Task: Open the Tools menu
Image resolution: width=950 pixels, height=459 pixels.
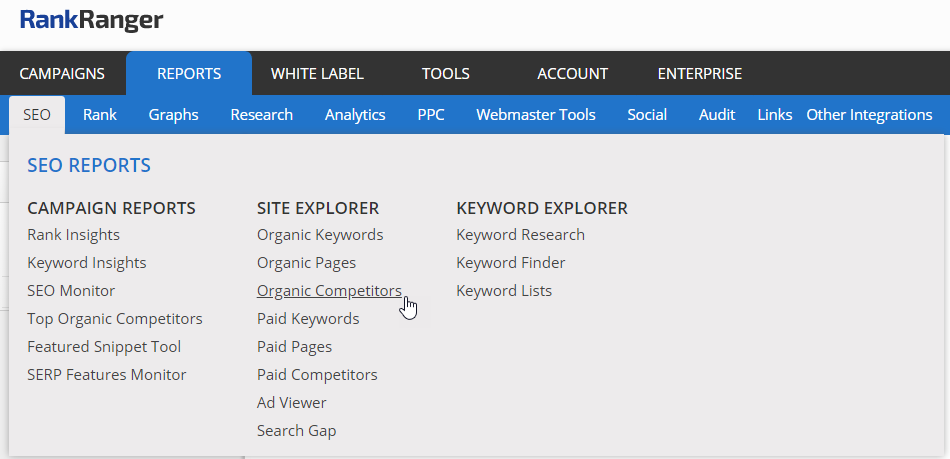Action: click(x=445, y=74)
